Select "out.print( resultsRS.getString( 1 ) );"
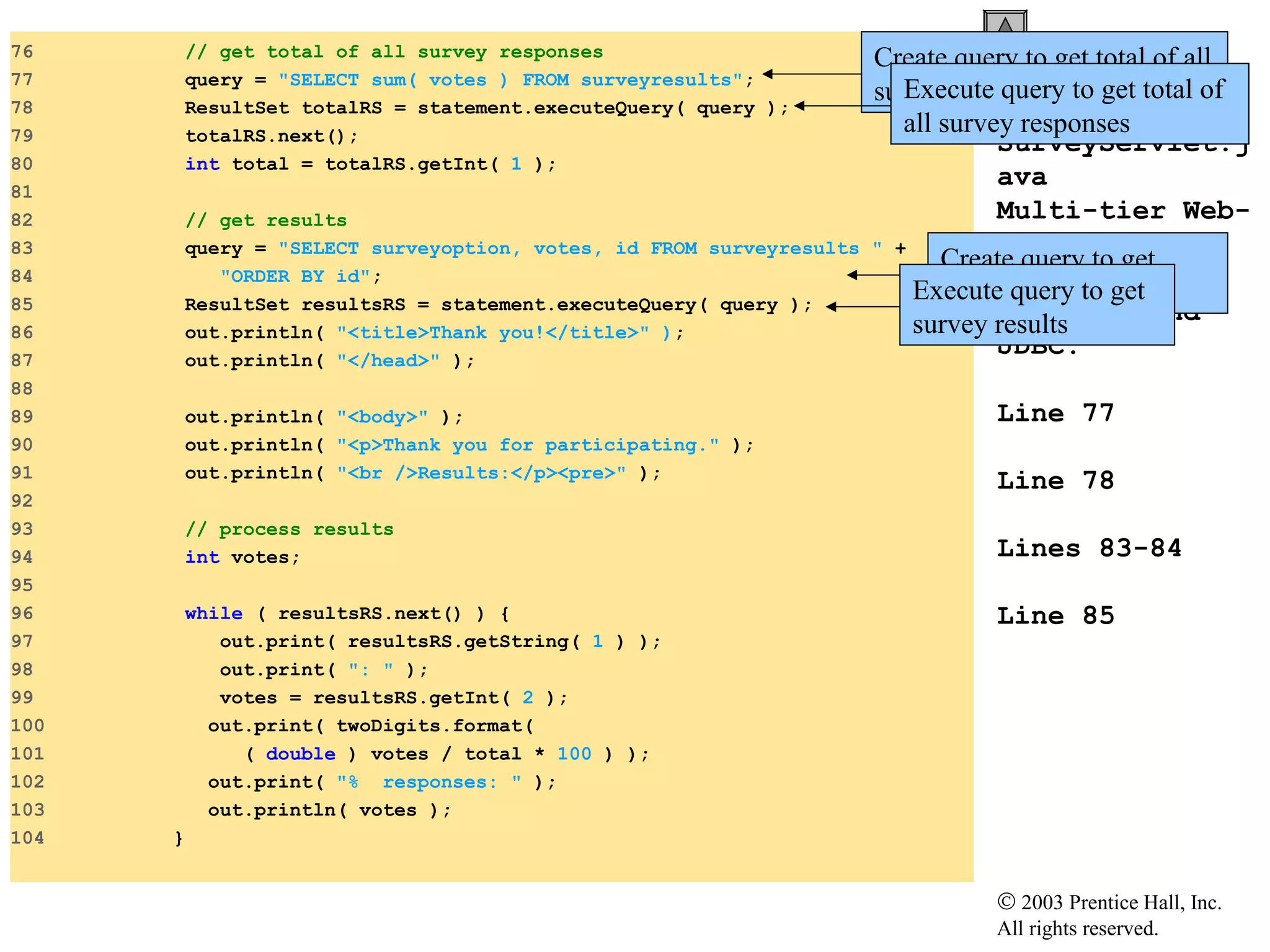This screenshot has width=1270, height=952. pyautogui.click(x=440, y=641)
